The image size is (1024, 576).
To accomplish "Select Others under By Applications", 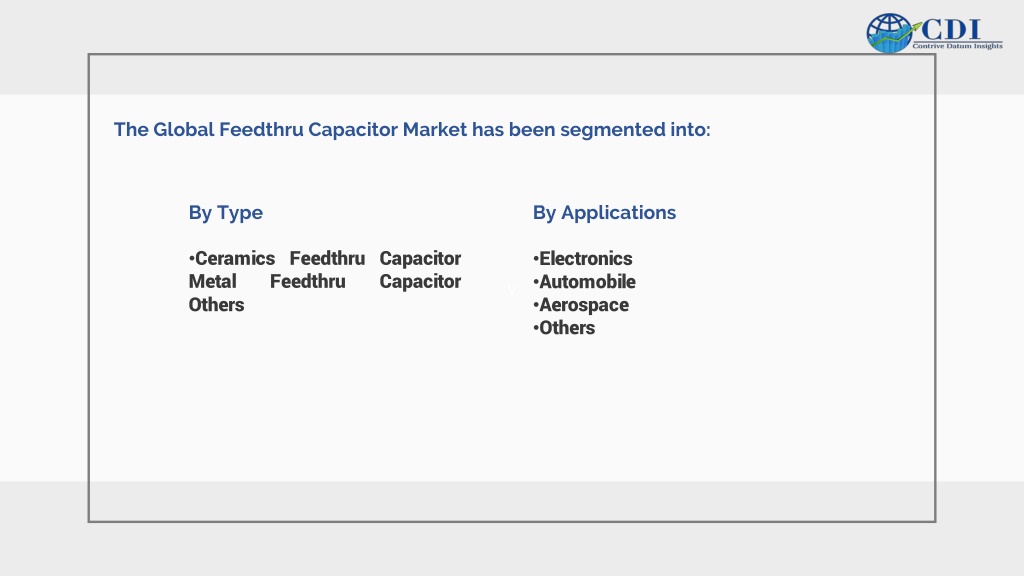I will pyautogui.click(x=564, y=328).
